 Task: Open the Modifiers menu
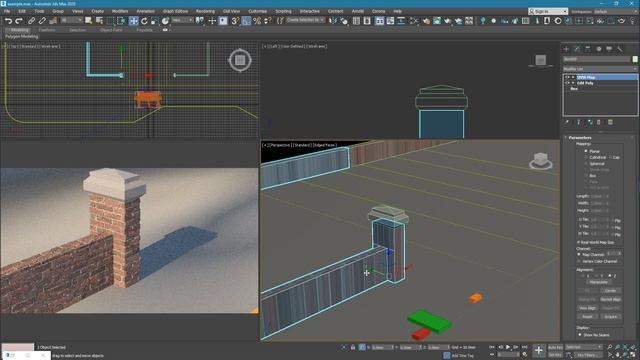(120, 11)
